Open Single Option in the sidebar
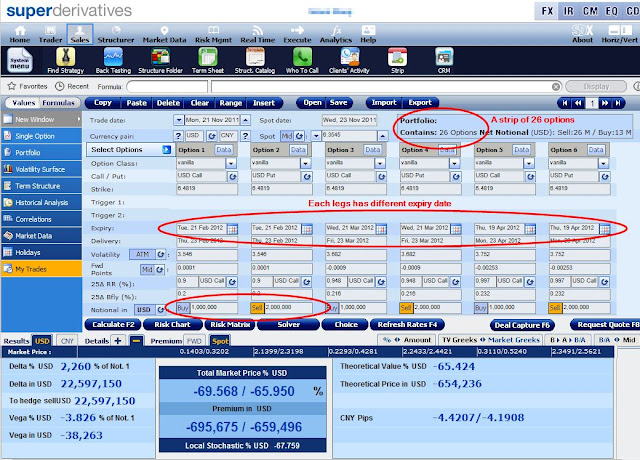This screenshot has width=640, height=460. click(x=41, y=136)
